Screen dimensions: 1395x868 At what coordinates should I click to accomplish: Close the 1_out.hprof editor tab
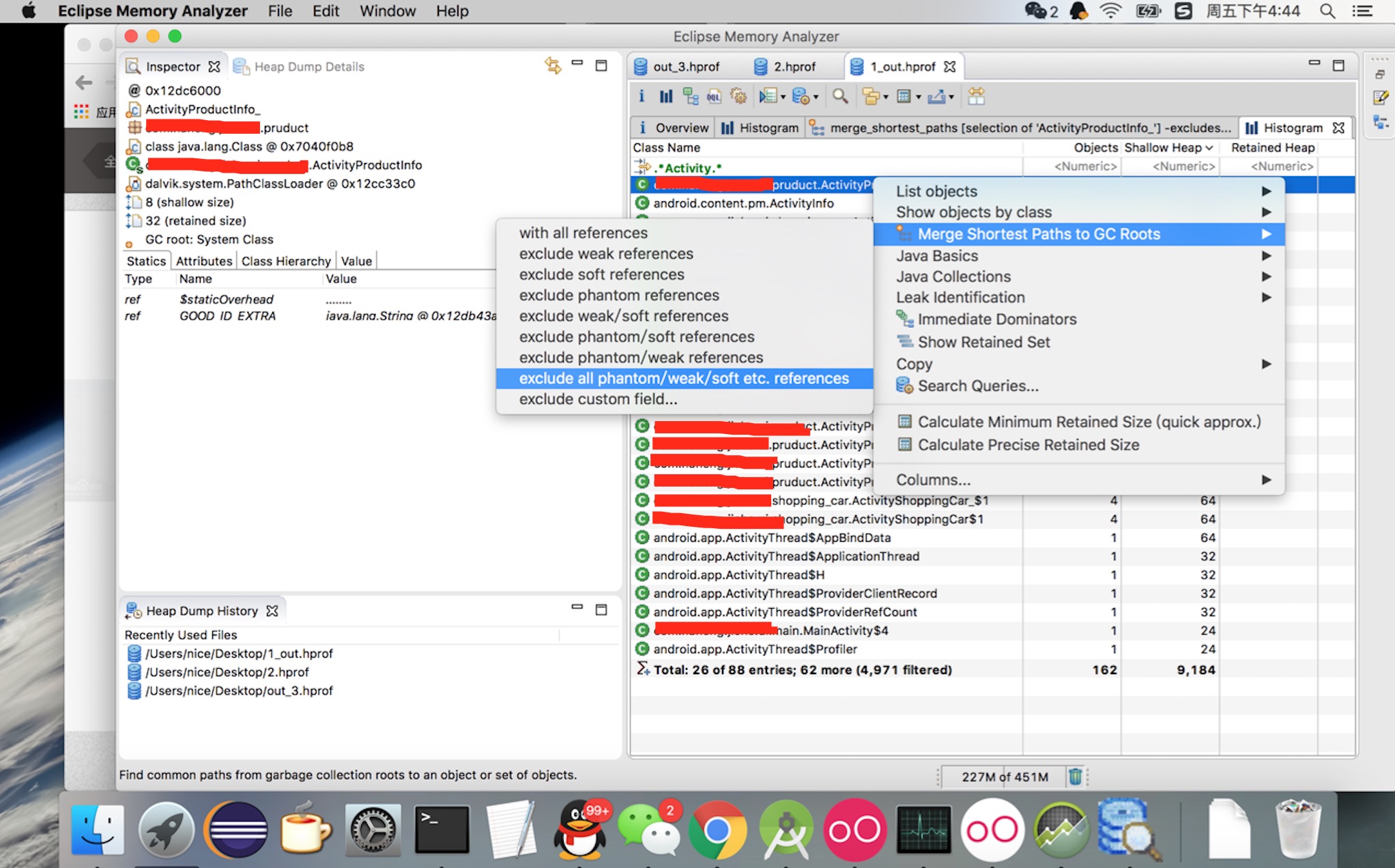click(x=949, y=66)
